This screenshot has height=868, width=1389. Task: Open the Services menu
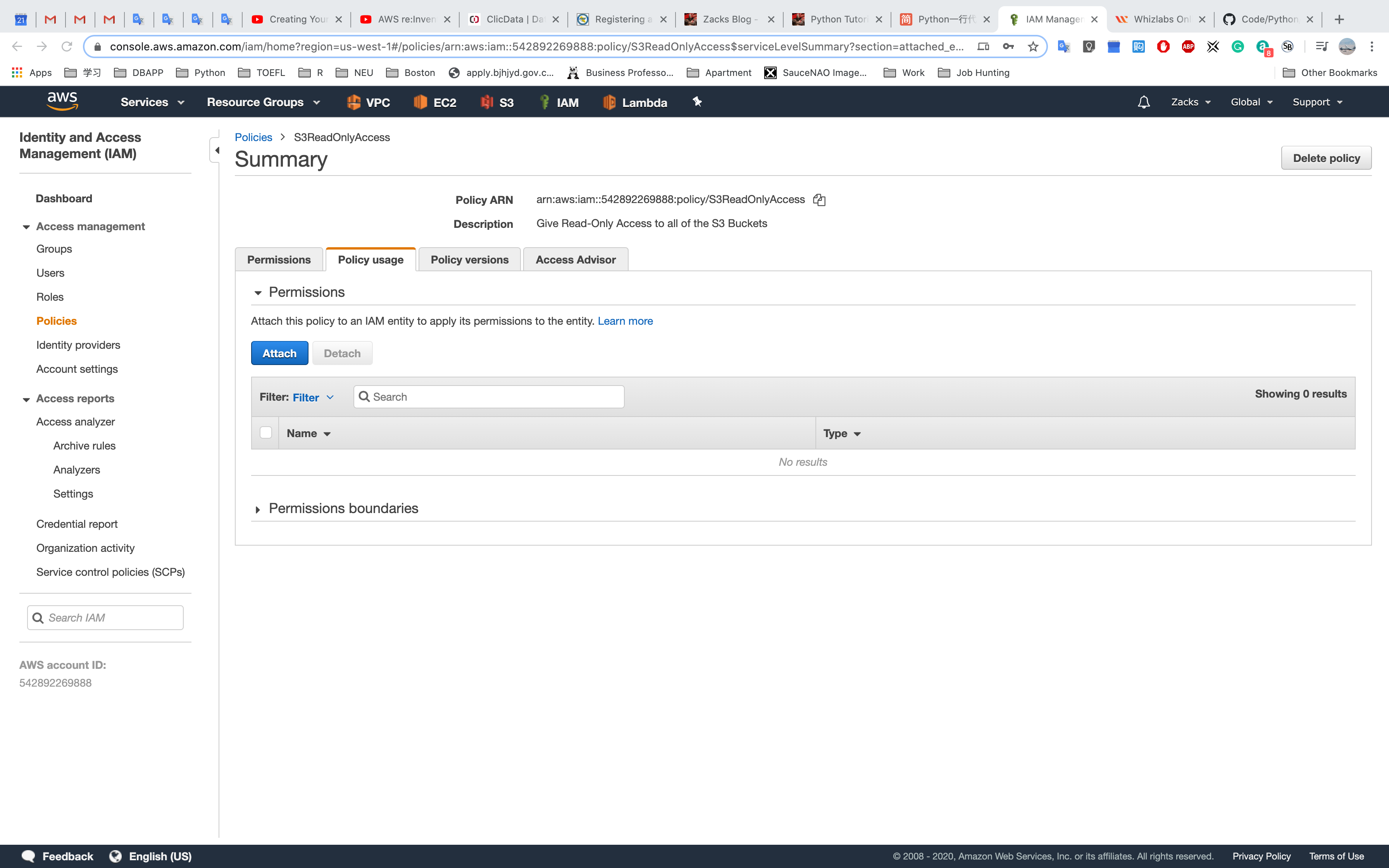[152, 102]
